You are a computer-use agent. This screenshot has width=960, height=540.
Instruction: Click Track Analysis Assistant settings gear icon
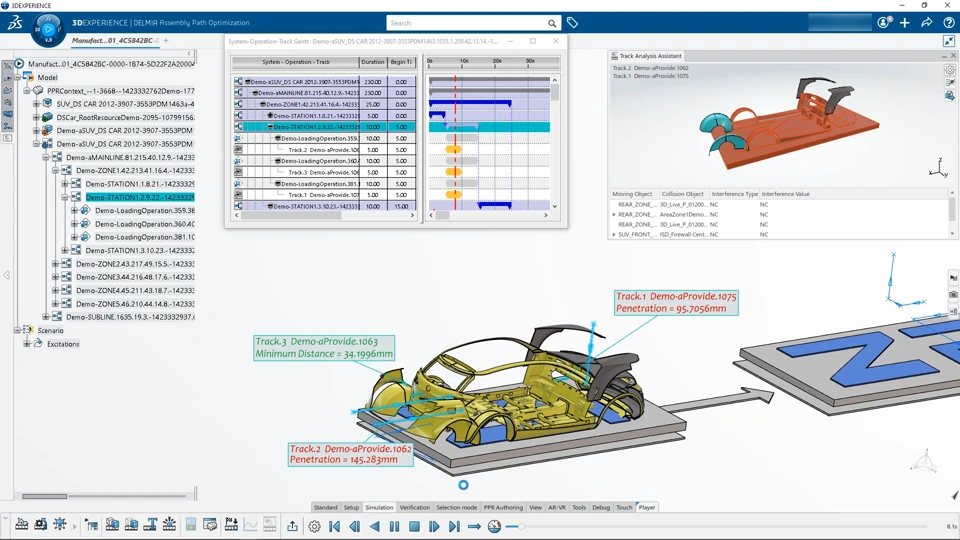tap(950, 70)
